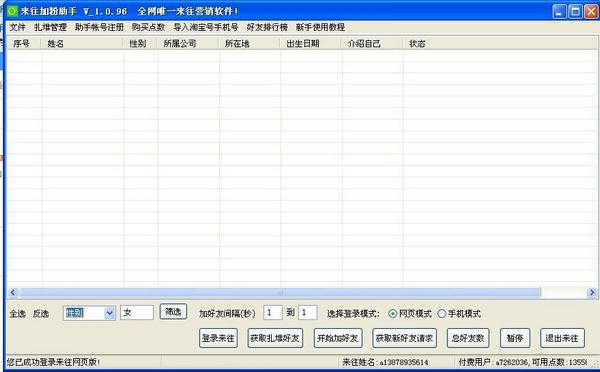Sort by the 序号 column header

click(x=24, y=44)
